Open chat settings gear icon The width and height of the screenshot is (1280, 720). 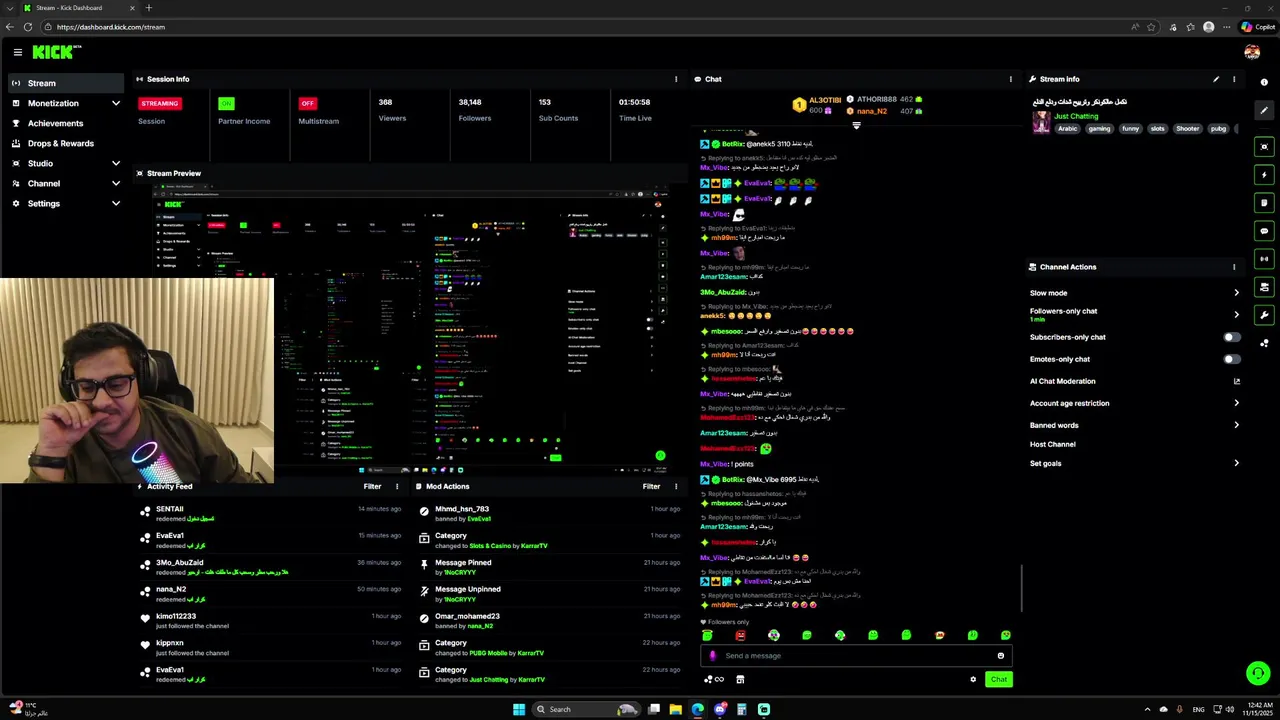point(973,680)
